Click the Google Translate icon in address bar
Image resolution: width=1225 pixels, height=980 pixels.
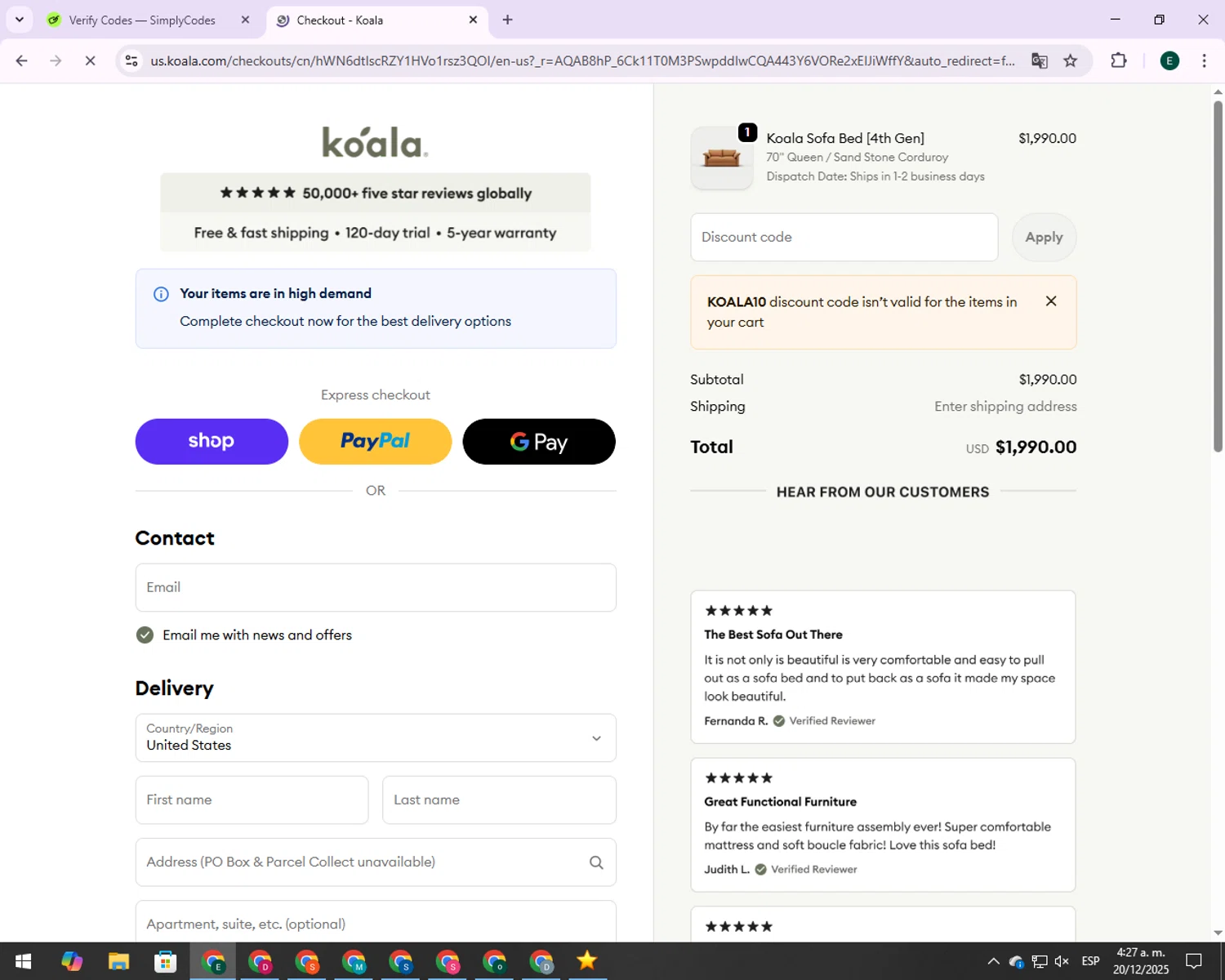(1039, 60)
